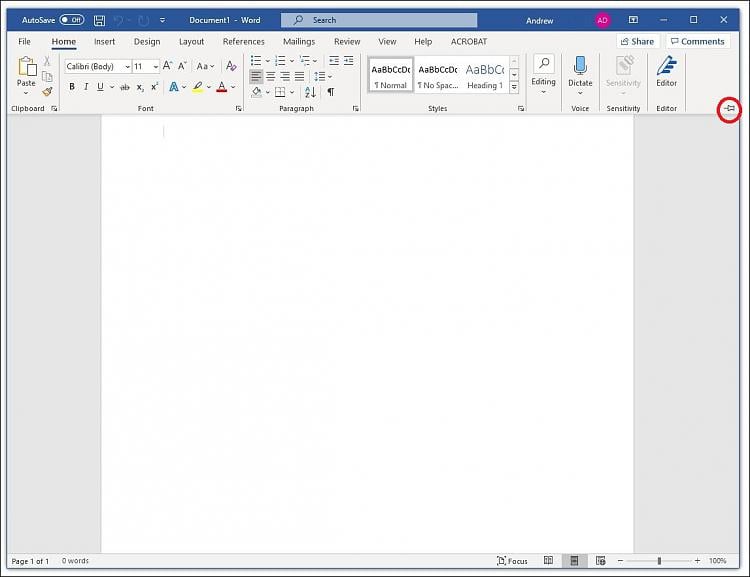750x577 pixels.
Task: Apply red font color
Action: [x=221, y=87]
